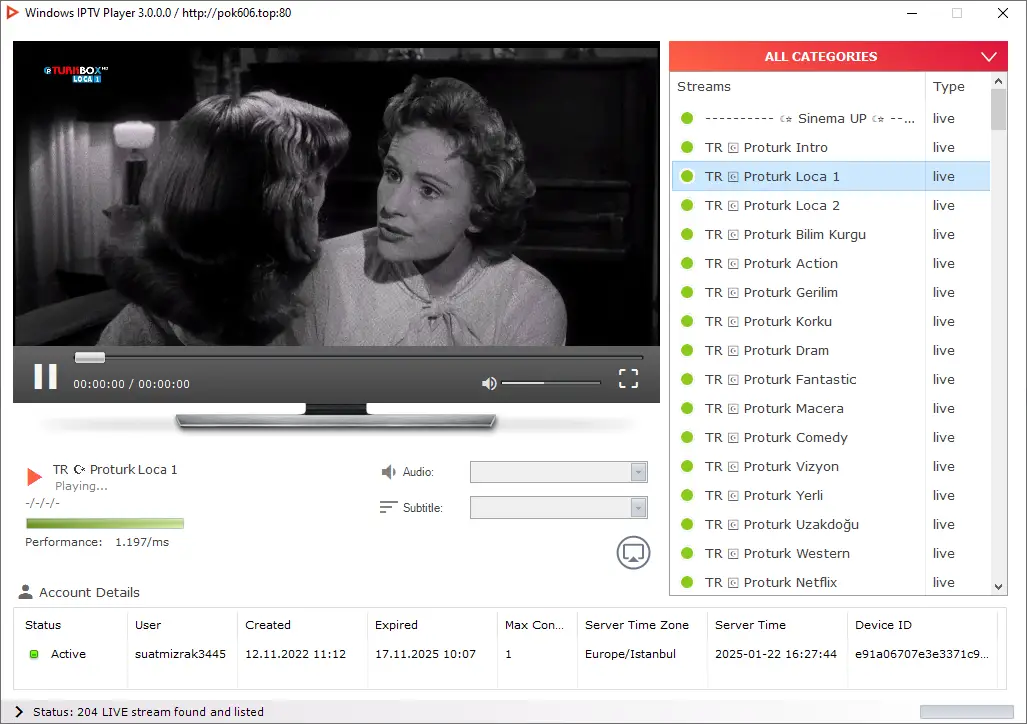Image resolution: width=1027 pixels, height=724 pixels.
Task: Click the green Active status indicator
Action: (x=34, y=654)
